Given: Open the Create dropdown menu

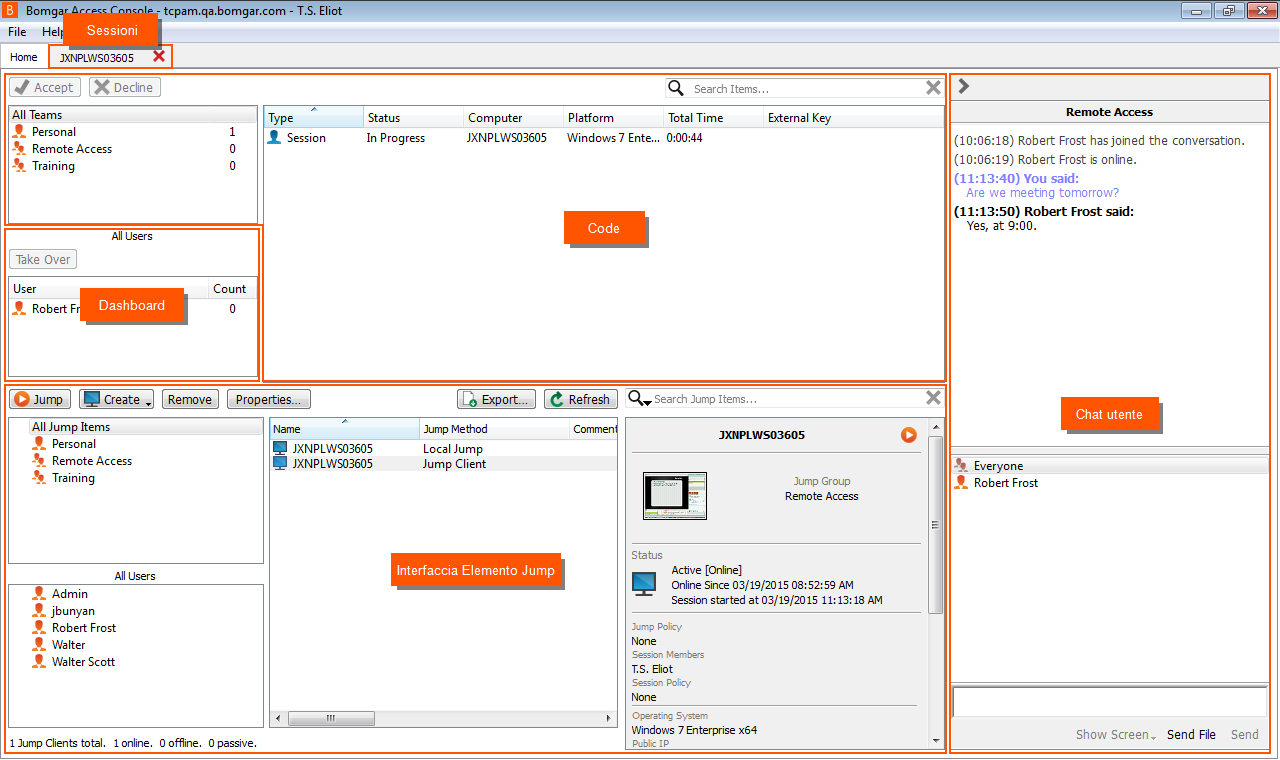Looking at the screenshot, I should click(x=116, y=399).
